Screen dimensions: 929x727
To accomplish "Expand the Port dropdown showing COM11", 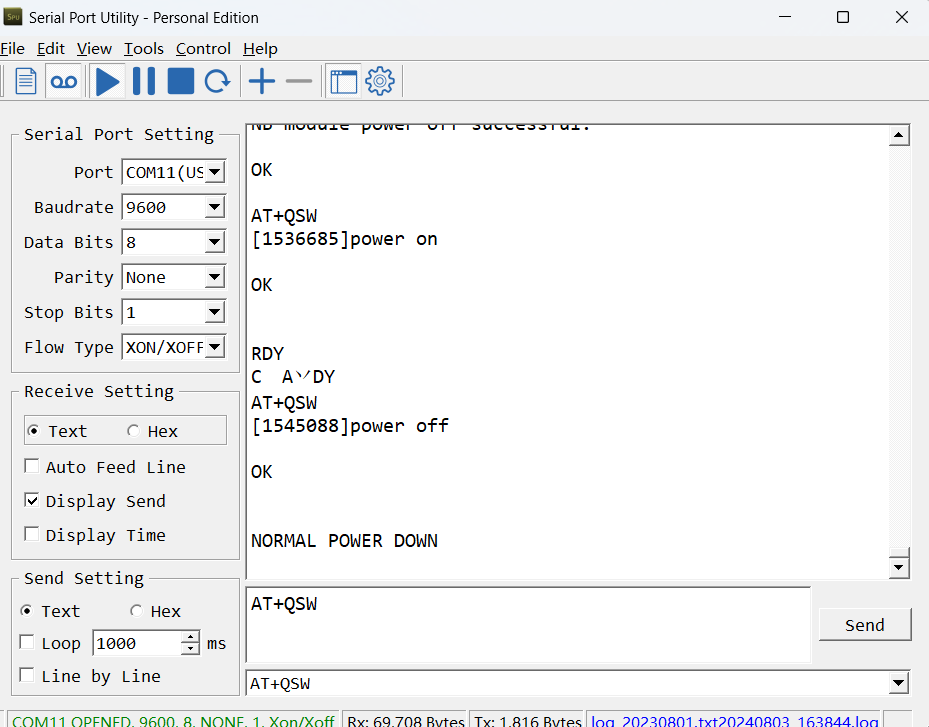I will coord(215,172).
